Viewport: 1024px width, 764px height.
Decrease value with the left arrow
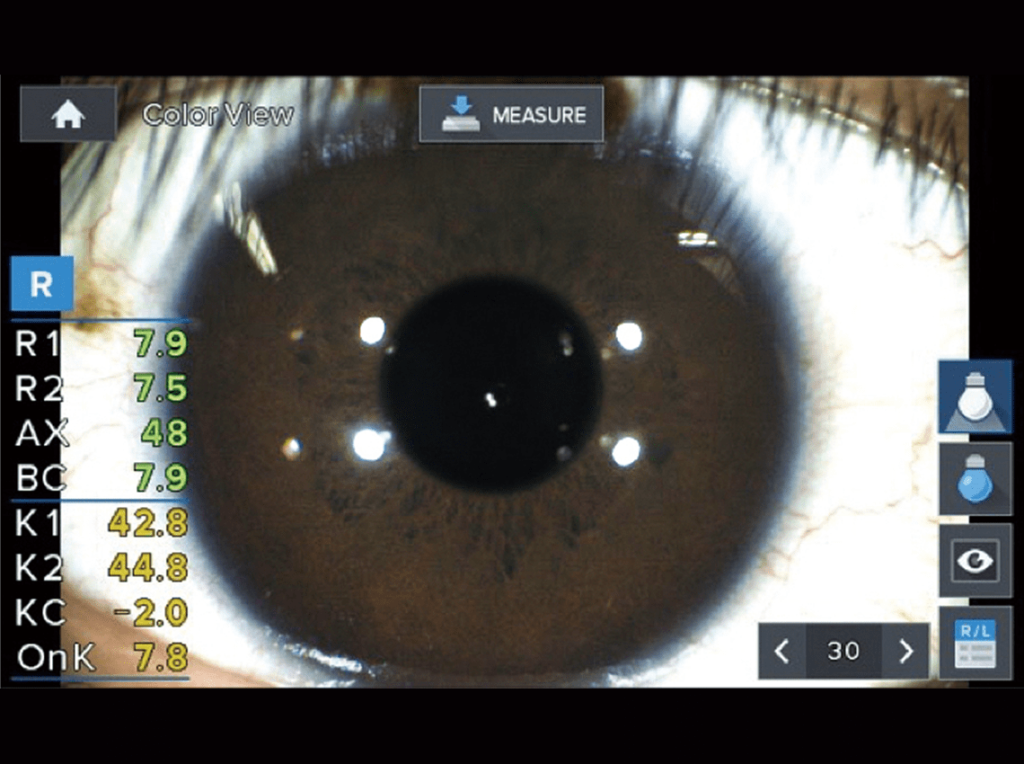coord(782,651)
